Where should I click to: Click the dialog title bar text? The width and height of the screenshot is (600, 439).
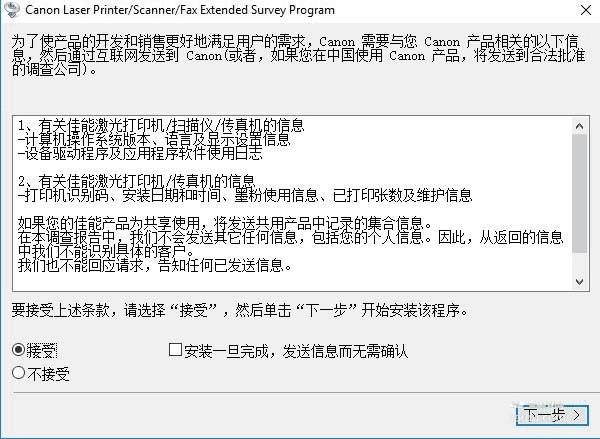[180, 10]
